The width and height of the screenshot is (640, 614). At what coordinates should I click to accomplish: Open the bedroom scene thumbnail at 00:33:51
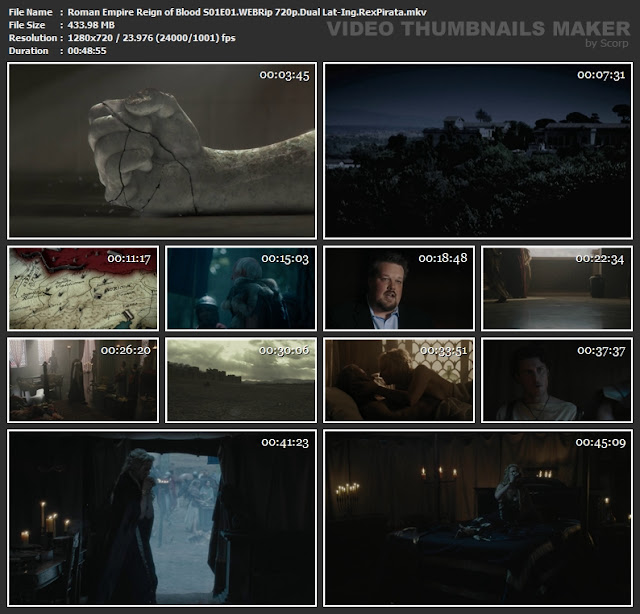click(399, 380)
